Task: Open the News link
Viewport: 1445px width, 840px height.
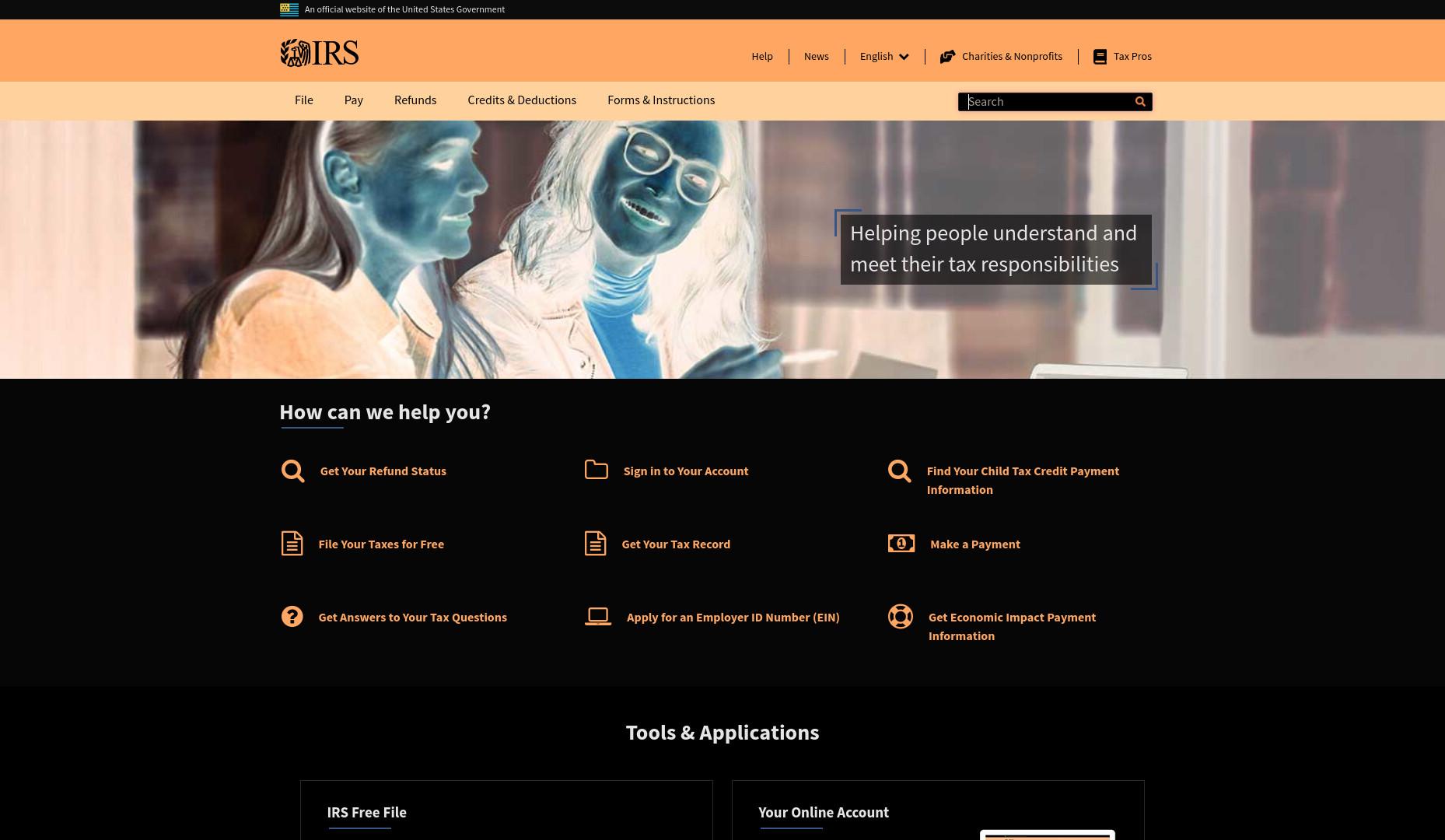Action: coord(817,56)
